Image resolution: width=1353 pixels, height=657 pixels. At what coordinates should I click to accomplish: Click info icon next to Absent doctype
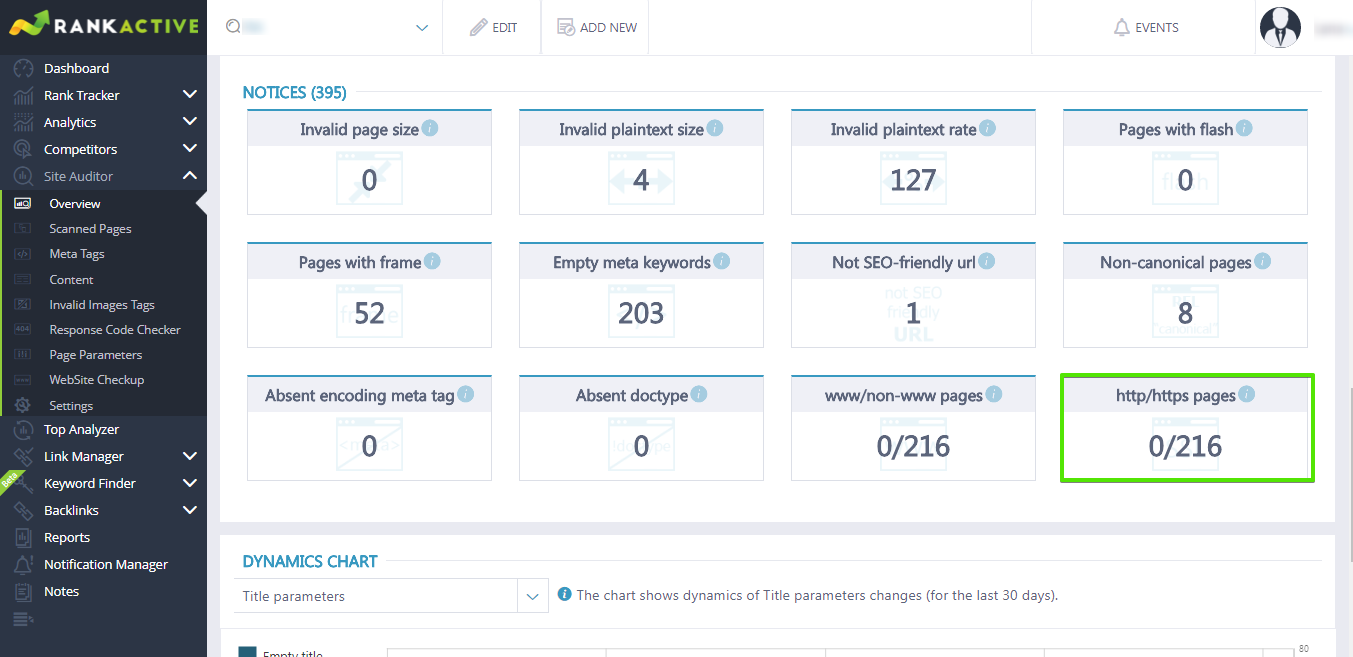[699, 394]
